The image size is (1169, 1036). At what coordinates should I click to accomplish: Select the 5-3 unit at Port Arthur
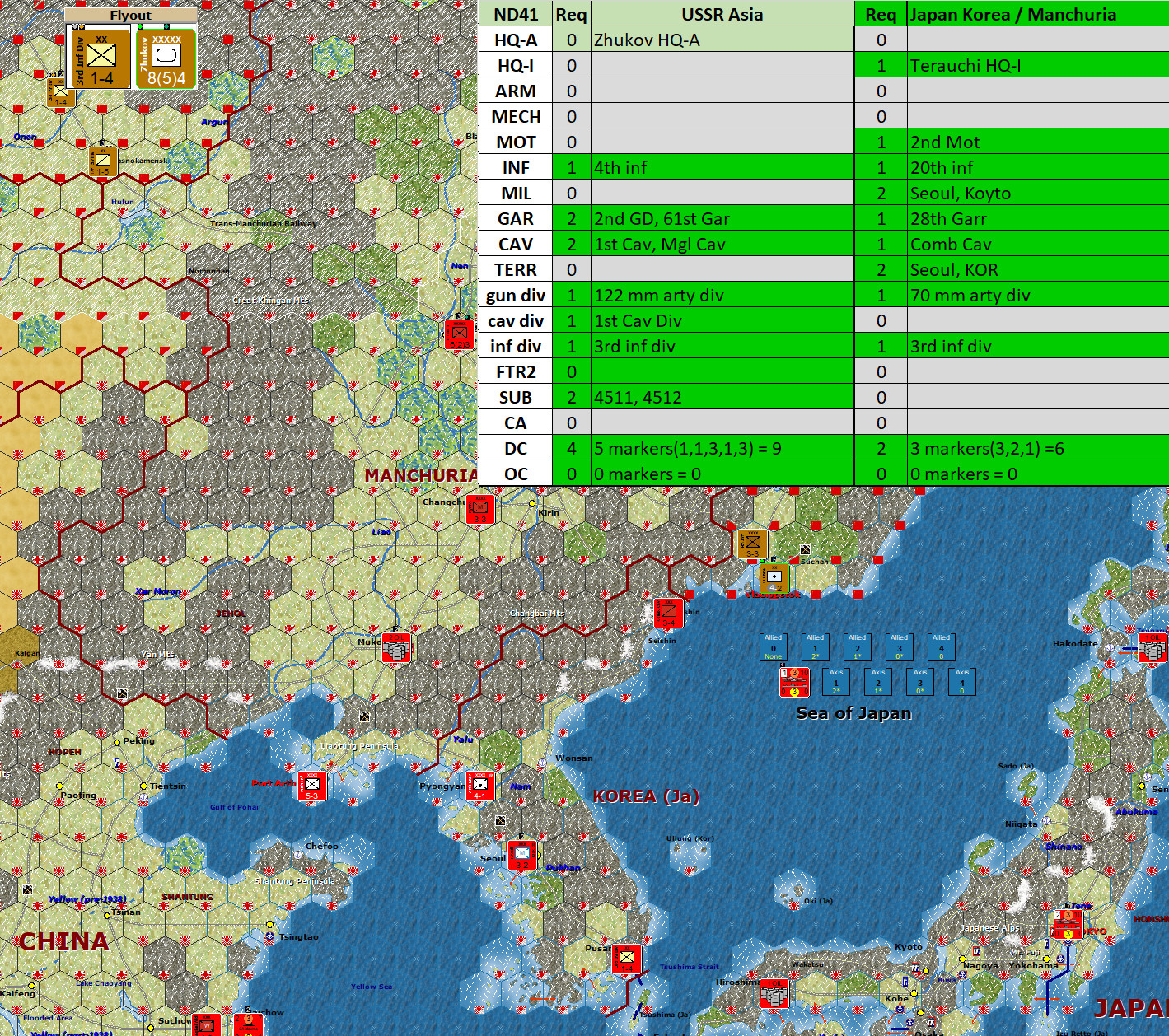(x=312, y=786)
